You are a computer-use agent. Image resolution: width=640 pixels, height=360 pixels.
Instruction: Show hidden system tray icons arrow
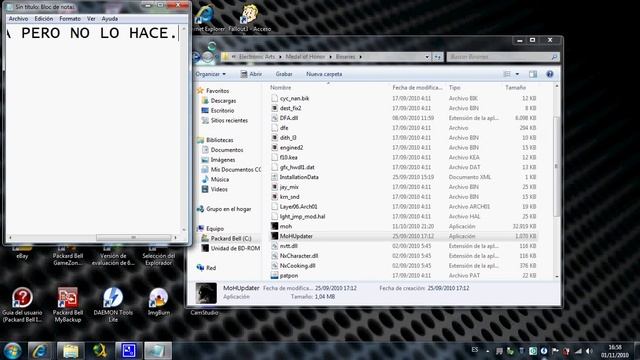tap(487, 351)
